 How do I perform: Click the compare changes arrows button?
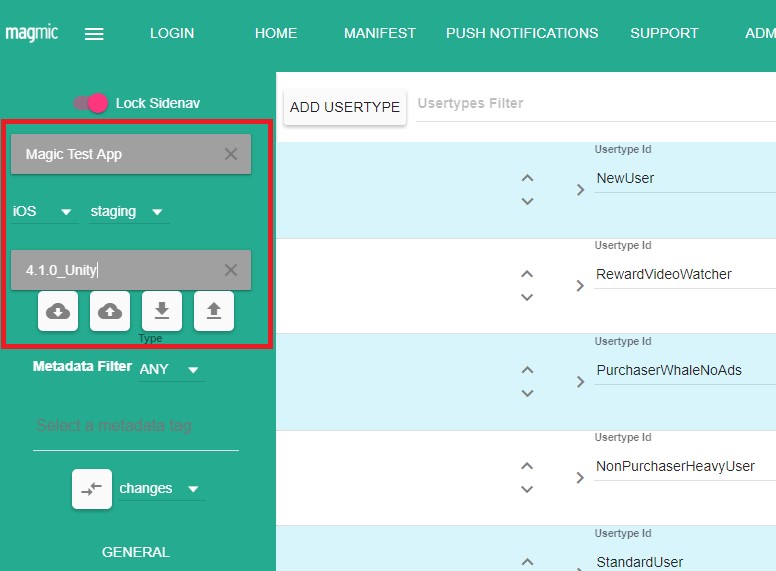click(92, 489)
